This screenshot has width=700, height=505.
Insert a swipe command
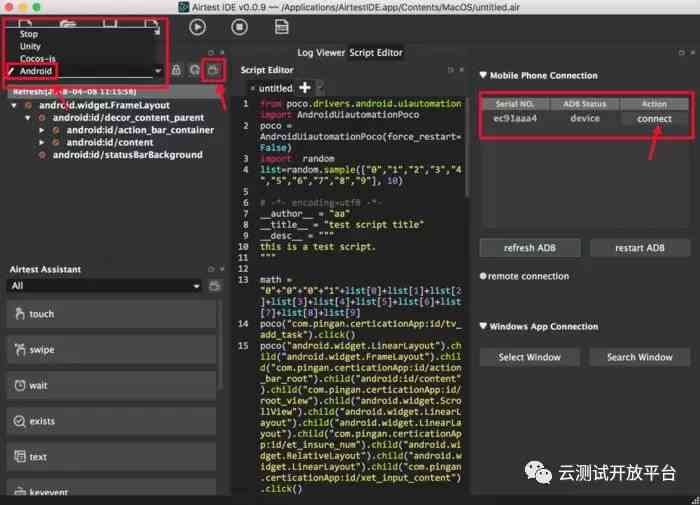point(112,350)
